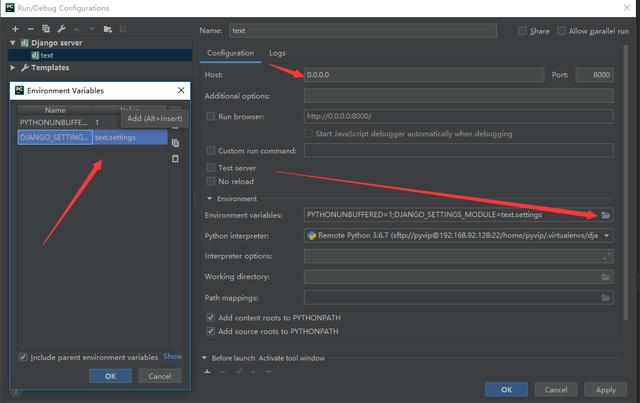
Task: Show parent environment variables link
Action: pos(173,356)
